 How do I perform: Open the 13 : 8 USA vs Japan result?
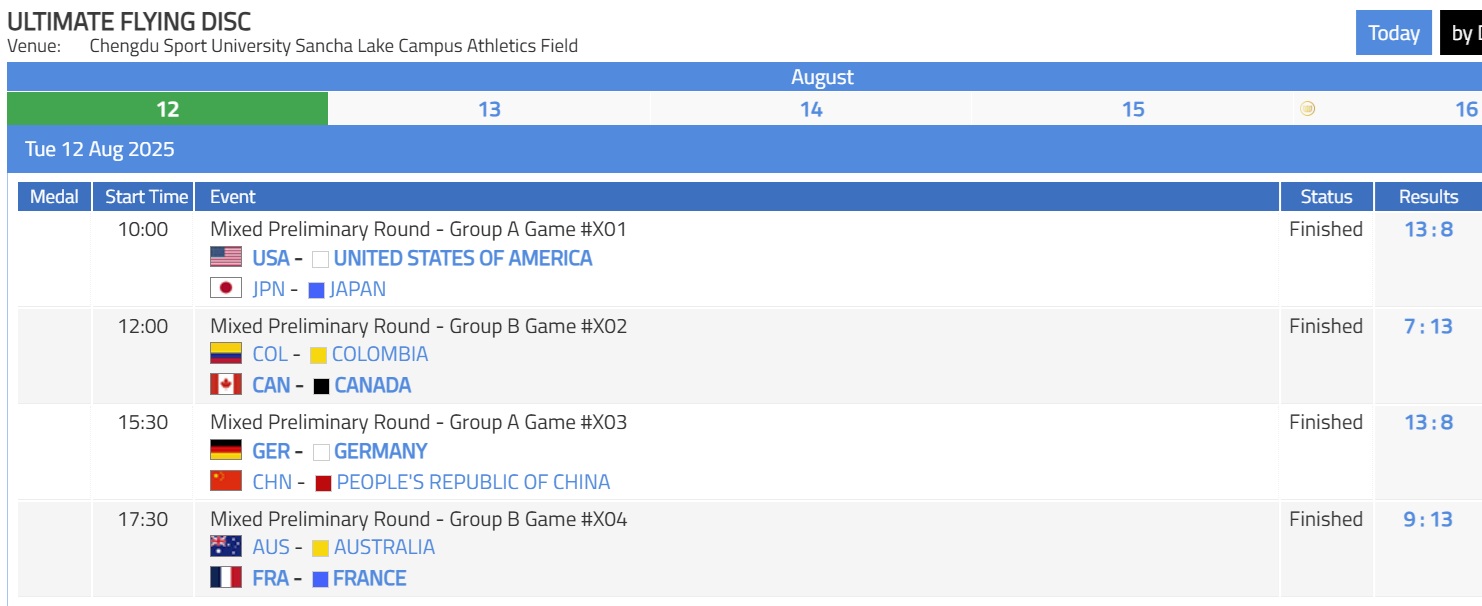tap(1428, 229)
